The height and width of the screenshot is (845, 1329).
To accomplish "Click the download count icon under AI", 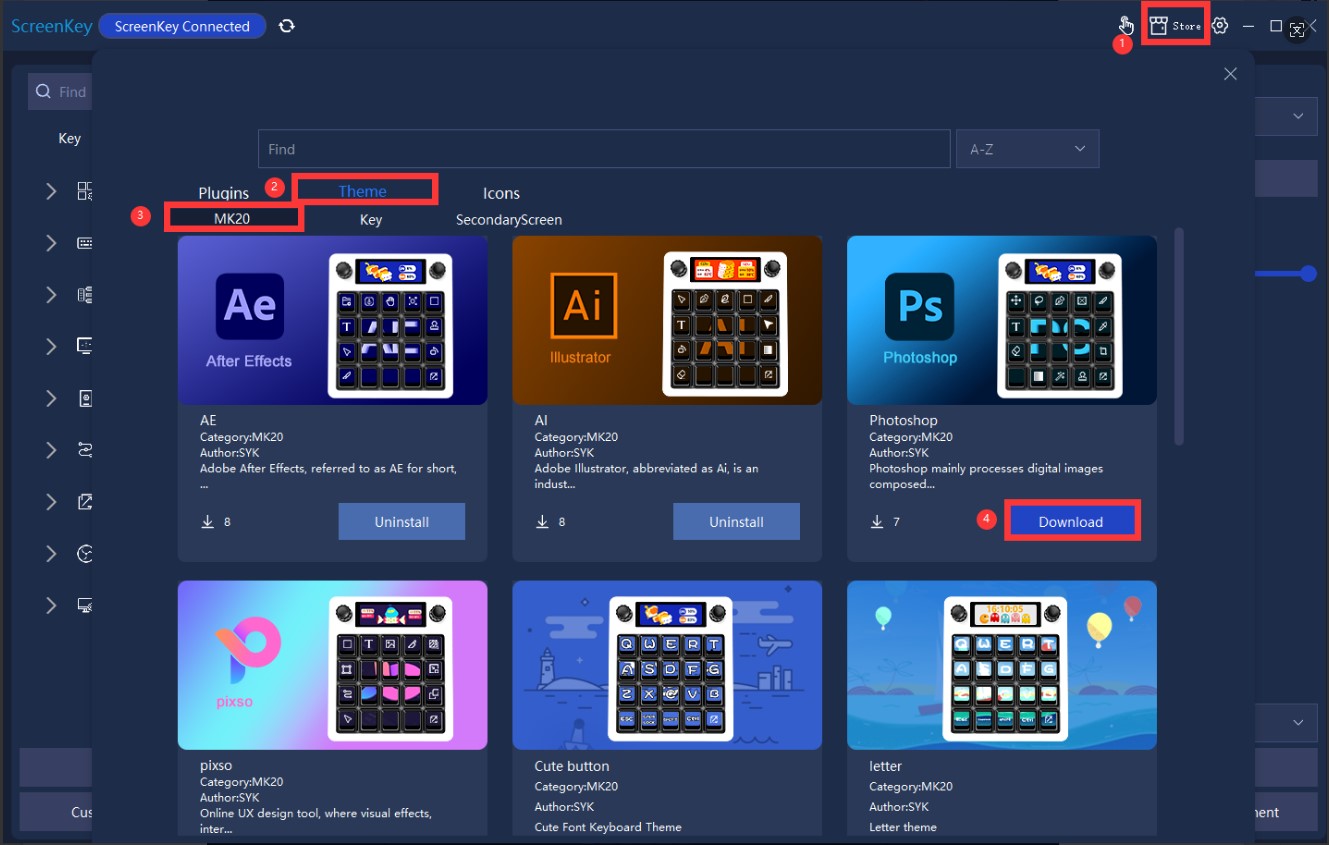I will click(543, 522).
